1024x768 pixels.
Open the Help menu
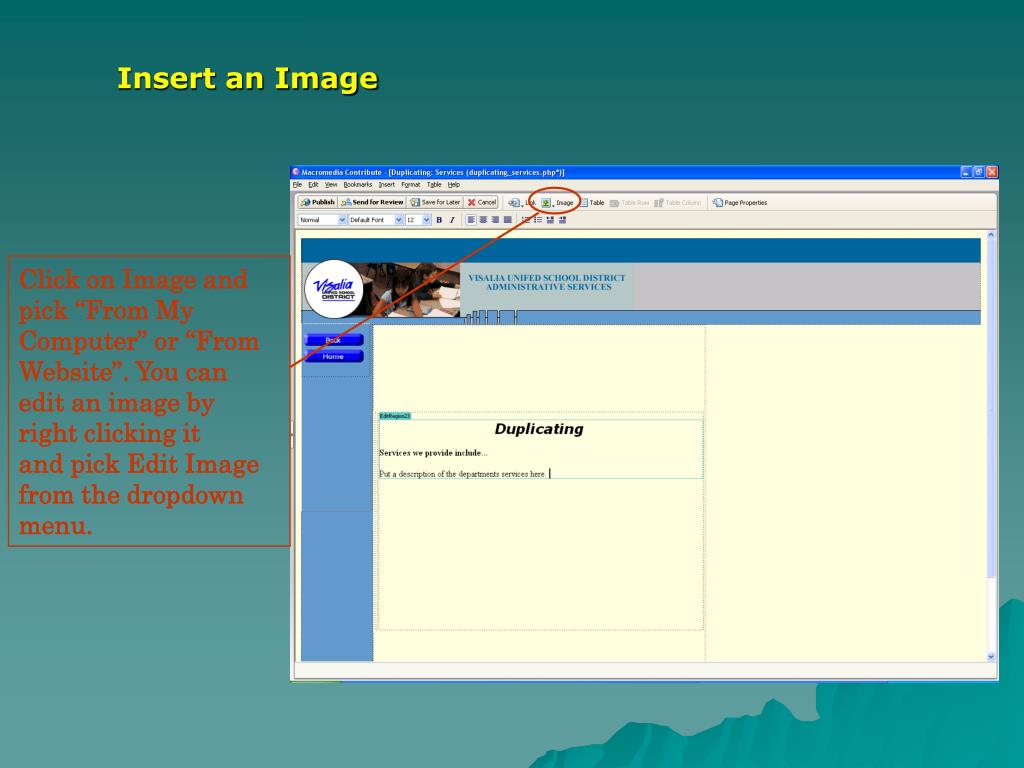(454, 185)
